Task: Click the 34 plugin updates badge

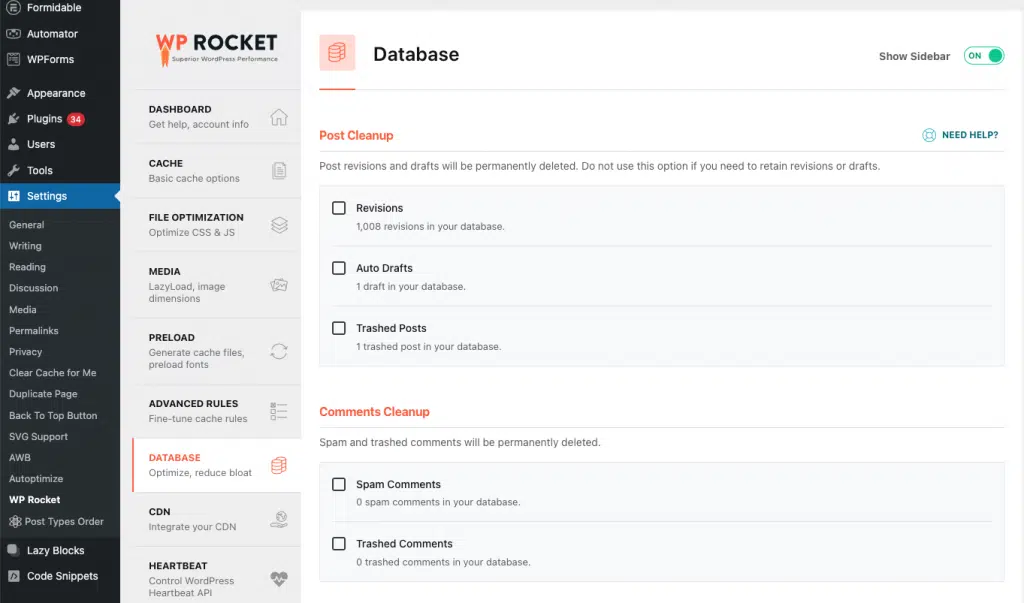Action: click(76, 119)
